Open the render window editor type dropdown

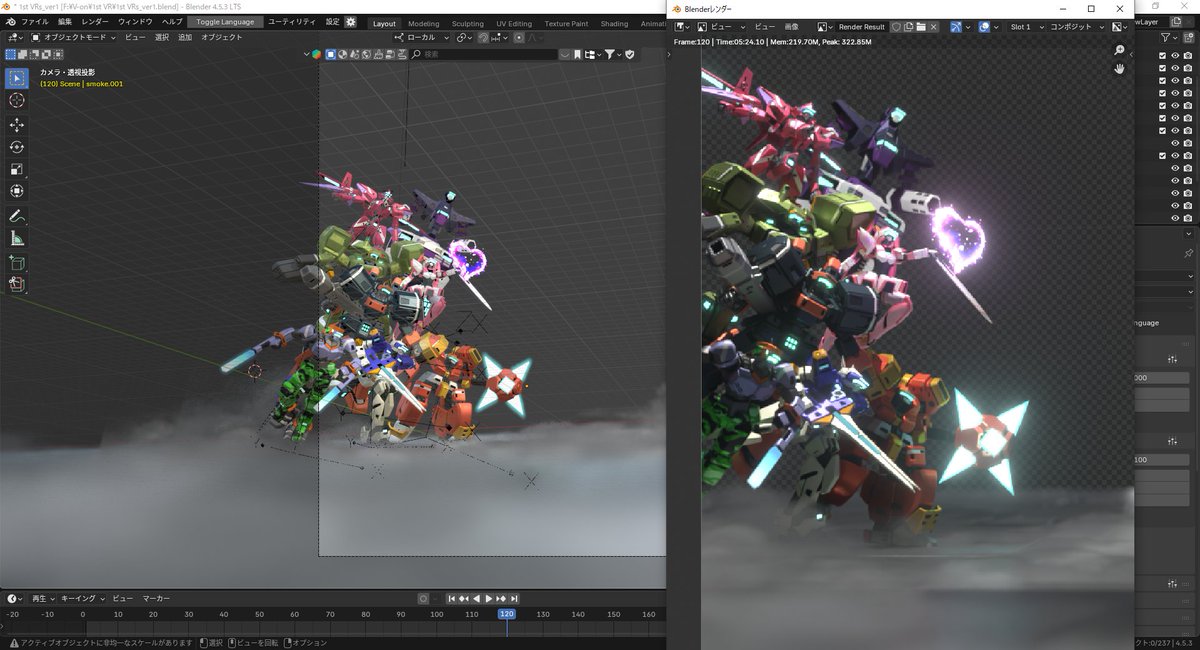point(683,27)
